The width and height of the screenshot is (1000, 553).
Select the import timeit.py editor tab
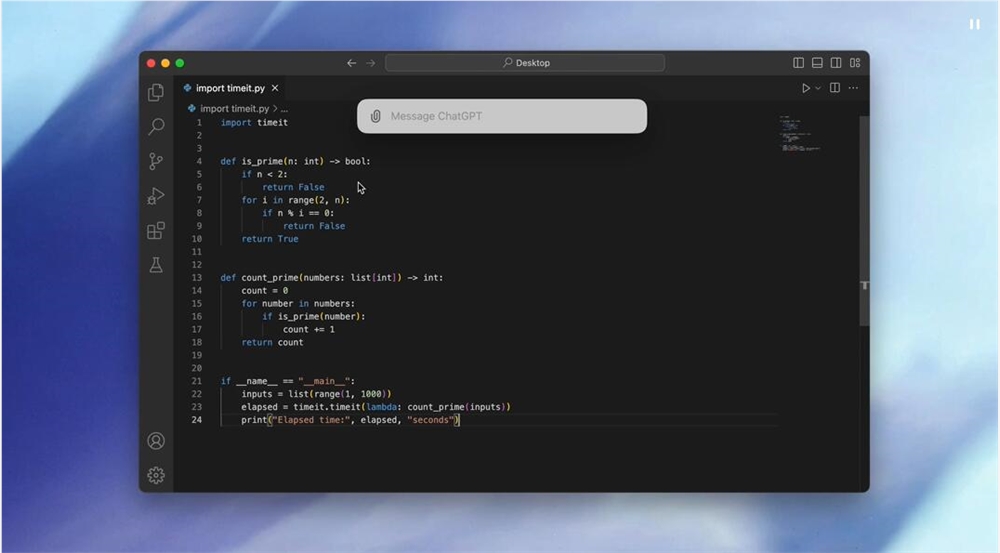[230, 88]
